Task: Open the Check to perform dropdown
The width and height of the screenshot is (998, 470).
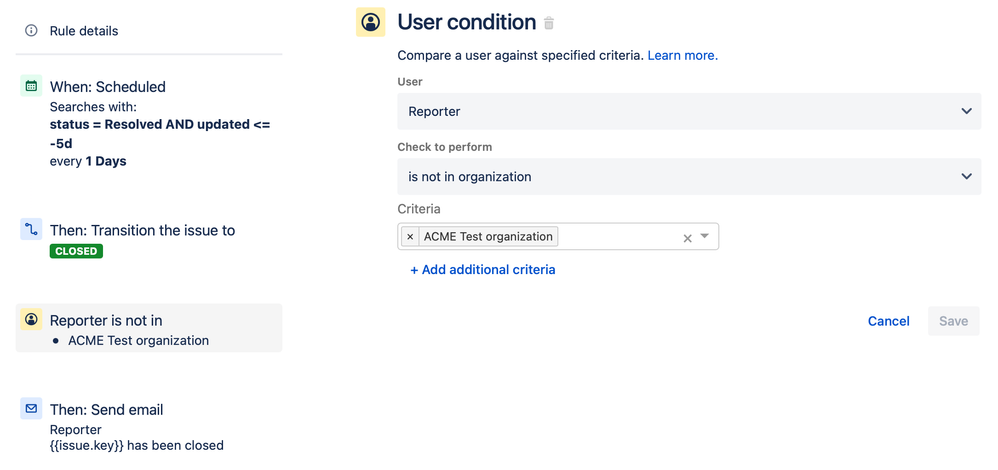Action: point(689,176)
